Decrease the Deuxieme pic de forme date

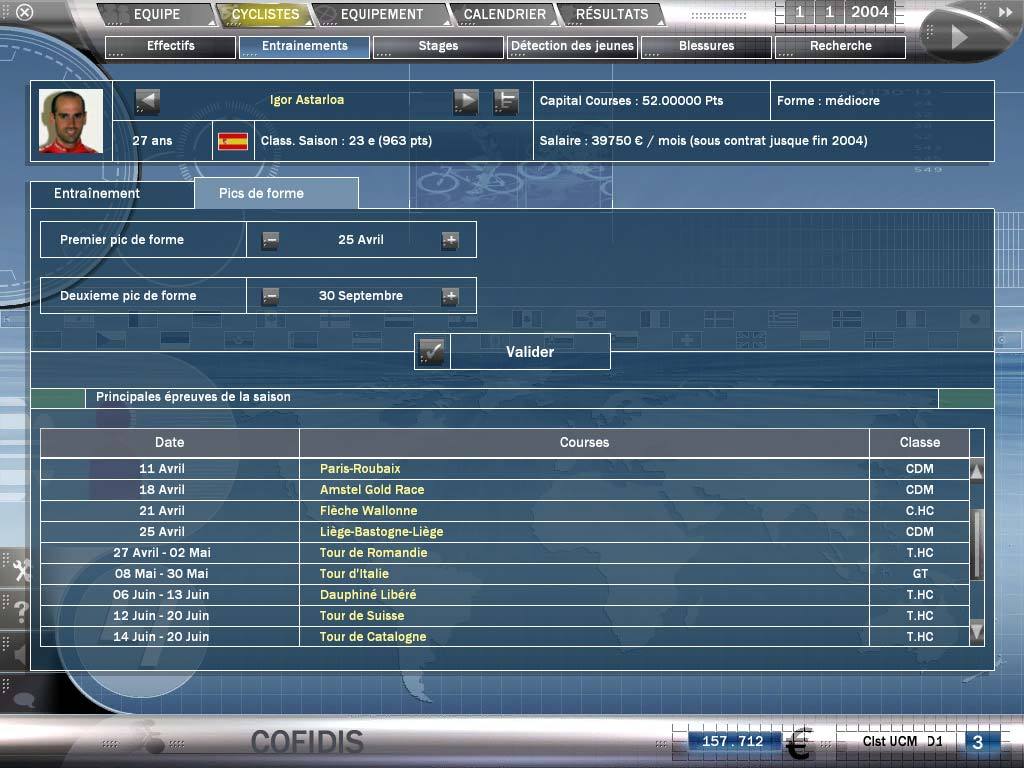coord(270,296)
